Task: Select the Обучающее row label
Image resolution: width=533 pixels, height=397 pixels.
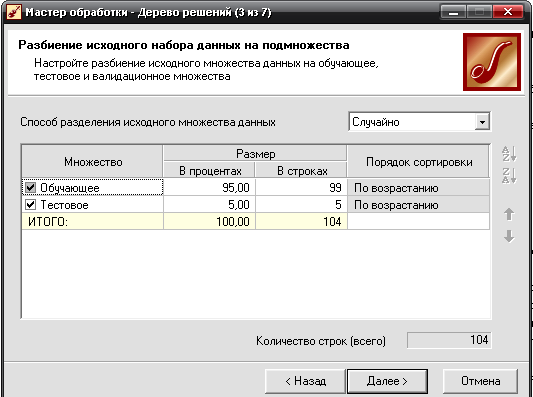Action: [69, 188]
